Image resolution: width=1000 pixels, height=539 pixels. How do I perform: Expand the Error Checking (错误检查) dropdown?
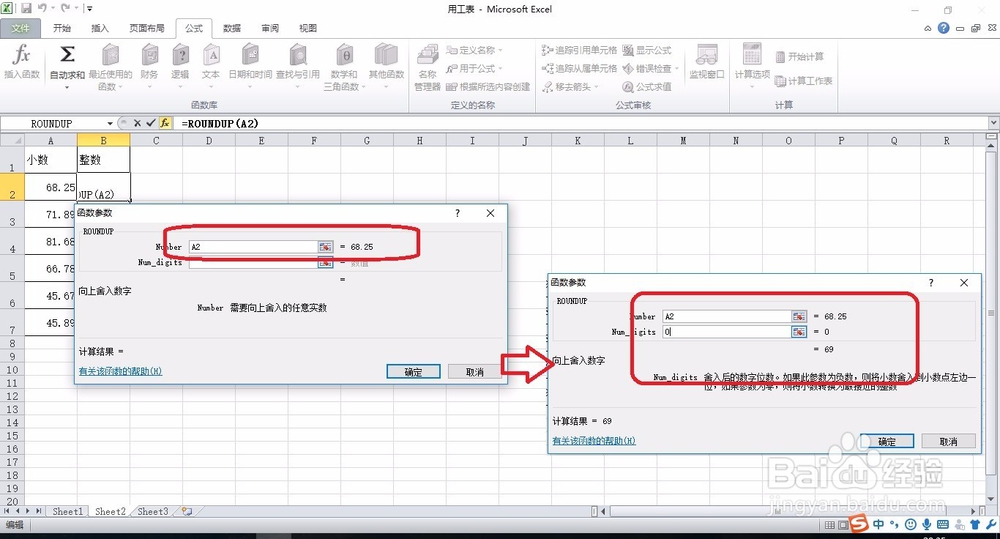pos(676,68)
